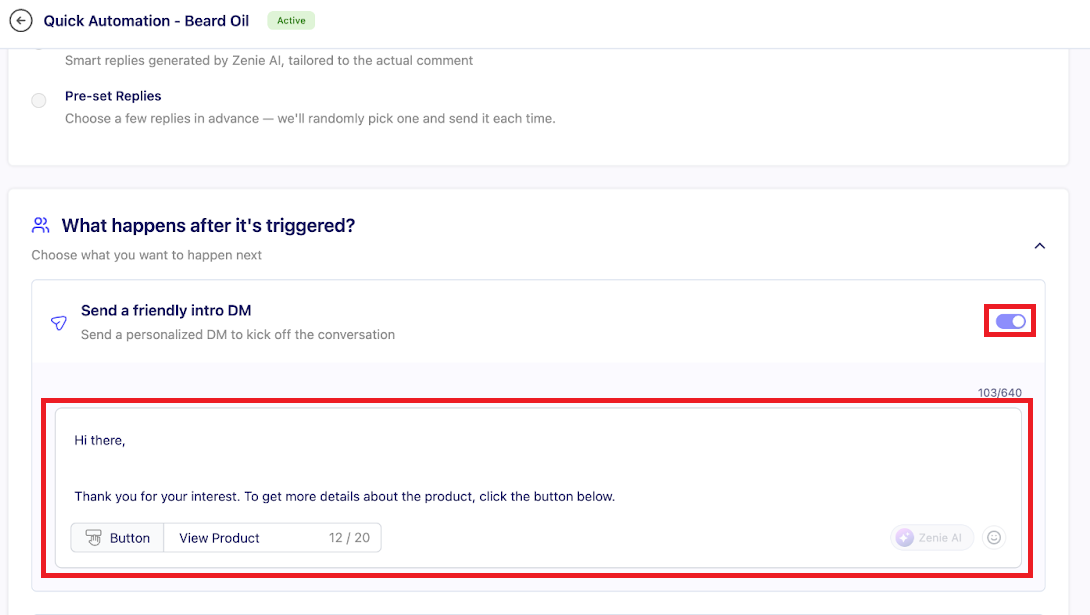Click the people icon beside the section heading

pyautogui.click(x=41, y=225)
